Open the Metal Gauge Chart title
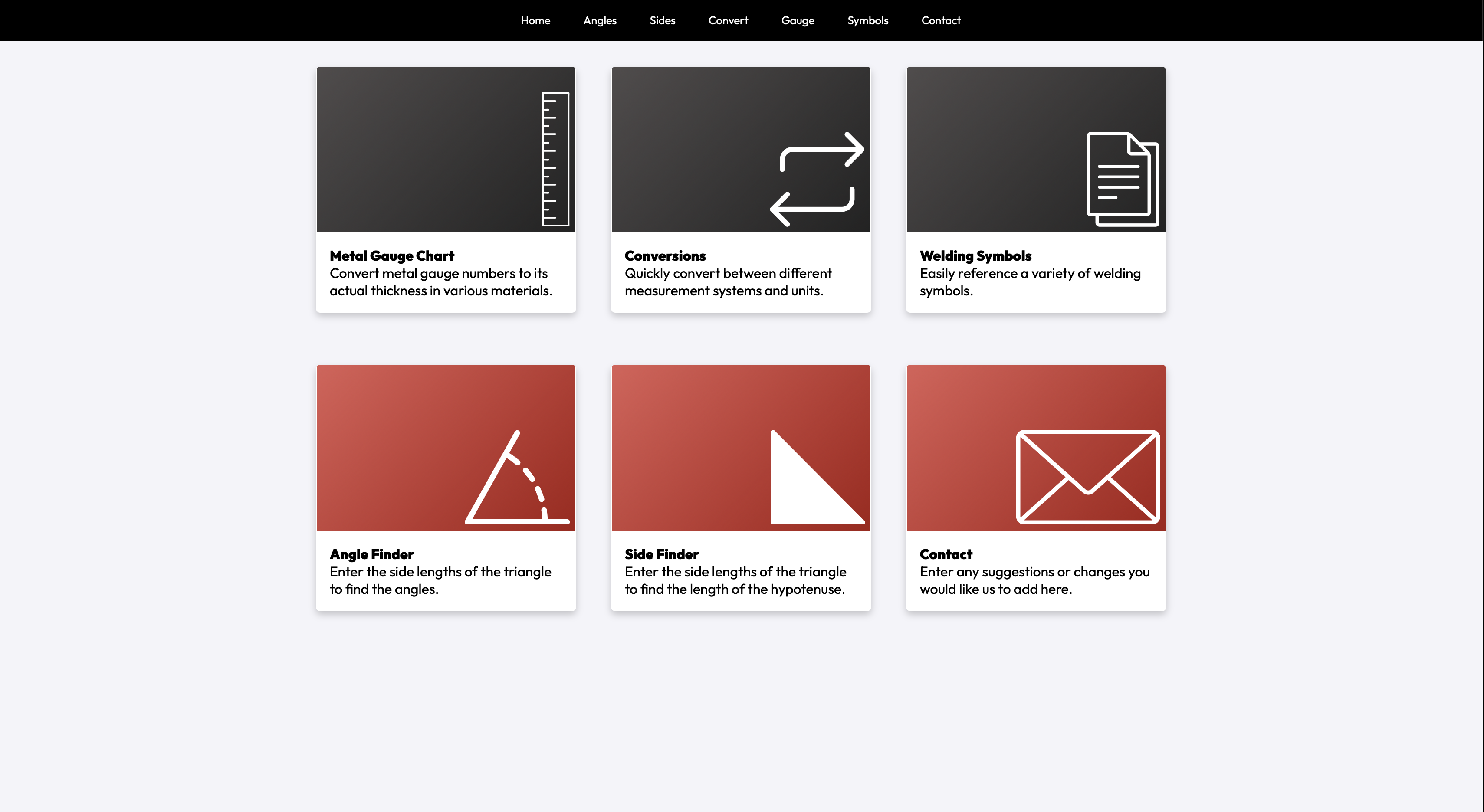The height and width of the screenshot is (812, 1484). coord(392,255)
